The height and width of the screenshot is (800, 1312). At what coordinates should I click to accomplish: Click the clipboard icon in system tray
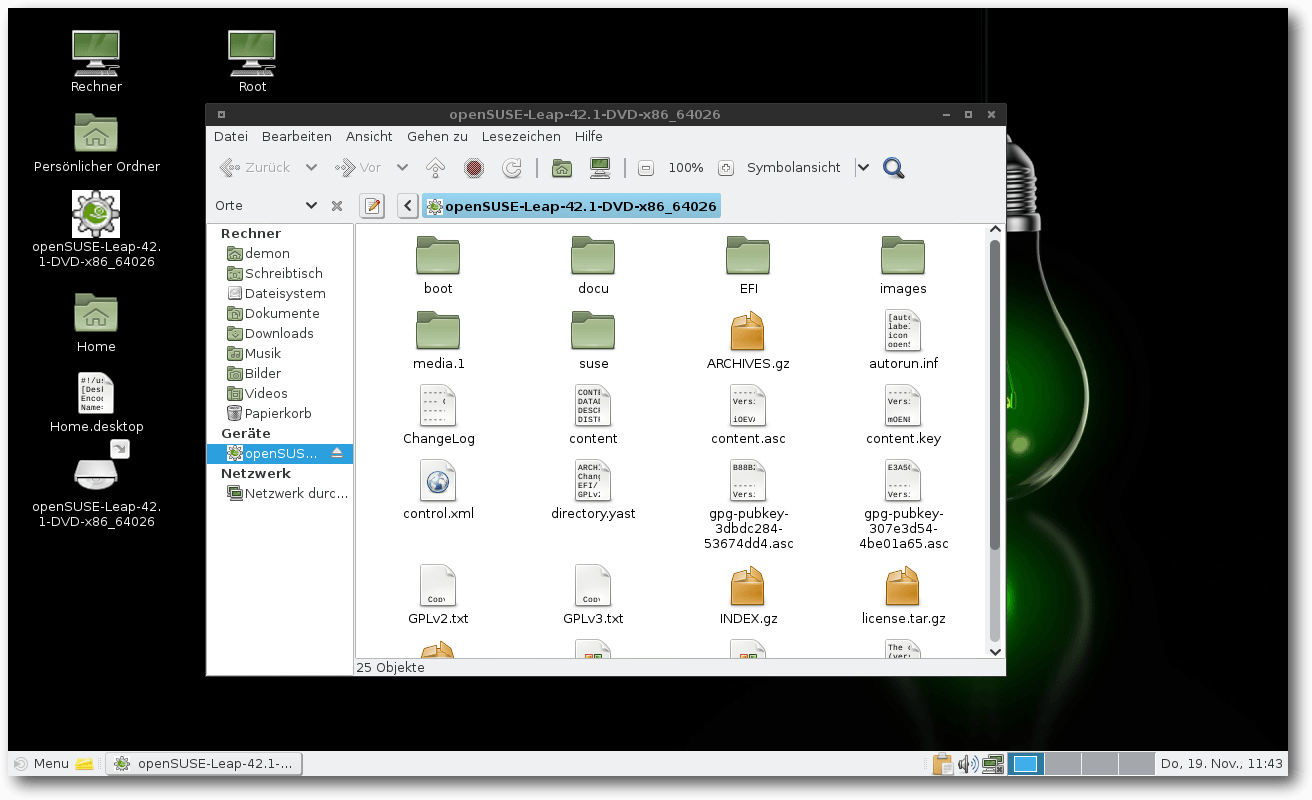[942, 765]
